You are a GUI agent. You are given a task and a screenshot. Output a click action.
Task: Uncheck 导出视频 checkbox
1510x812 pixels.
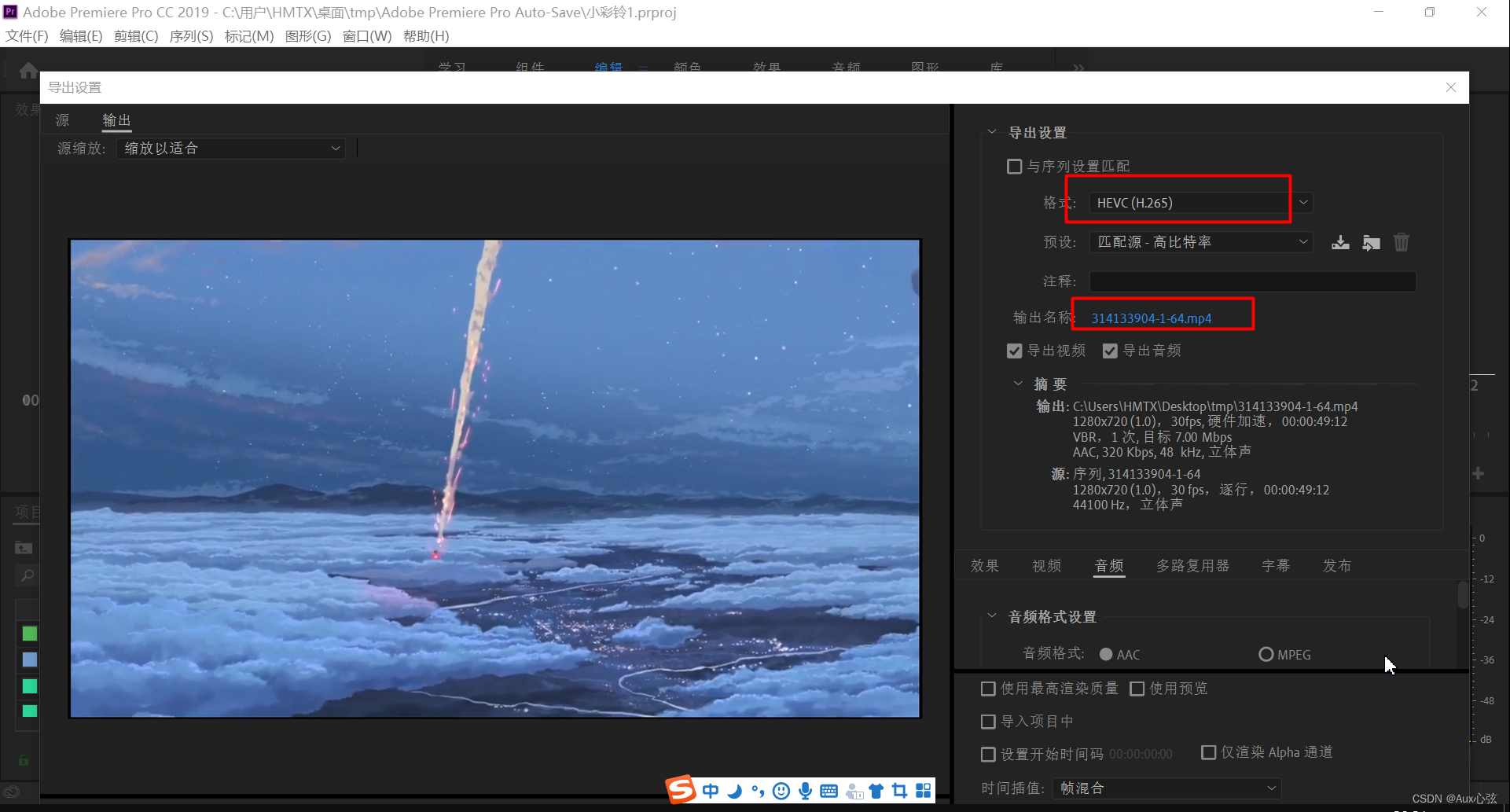pyautogui.click(x=1014, y=351)
